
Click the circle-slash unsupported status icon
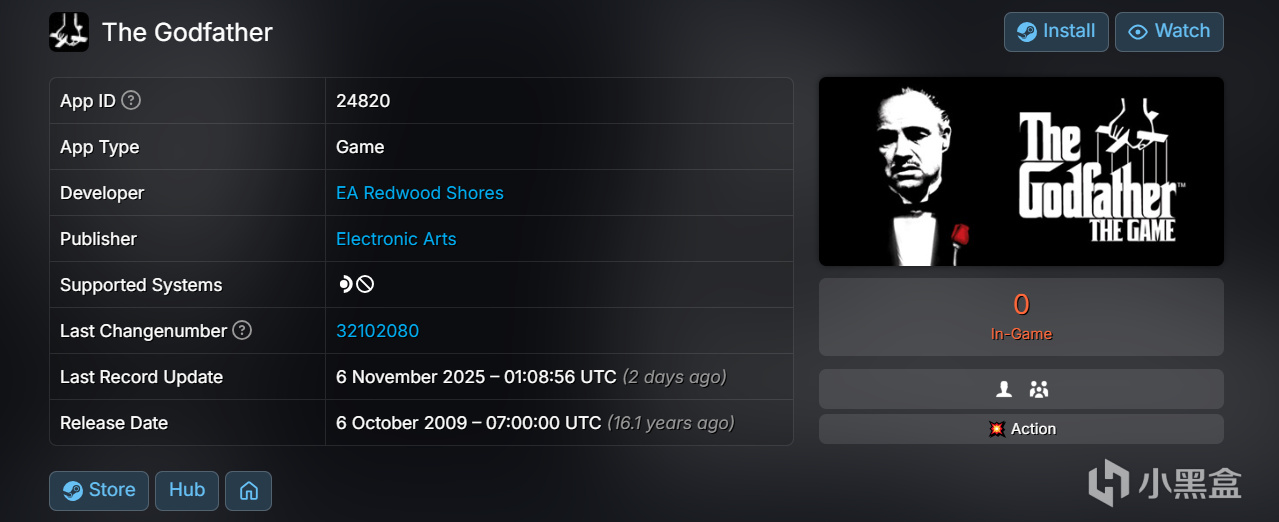click(366, 285)
